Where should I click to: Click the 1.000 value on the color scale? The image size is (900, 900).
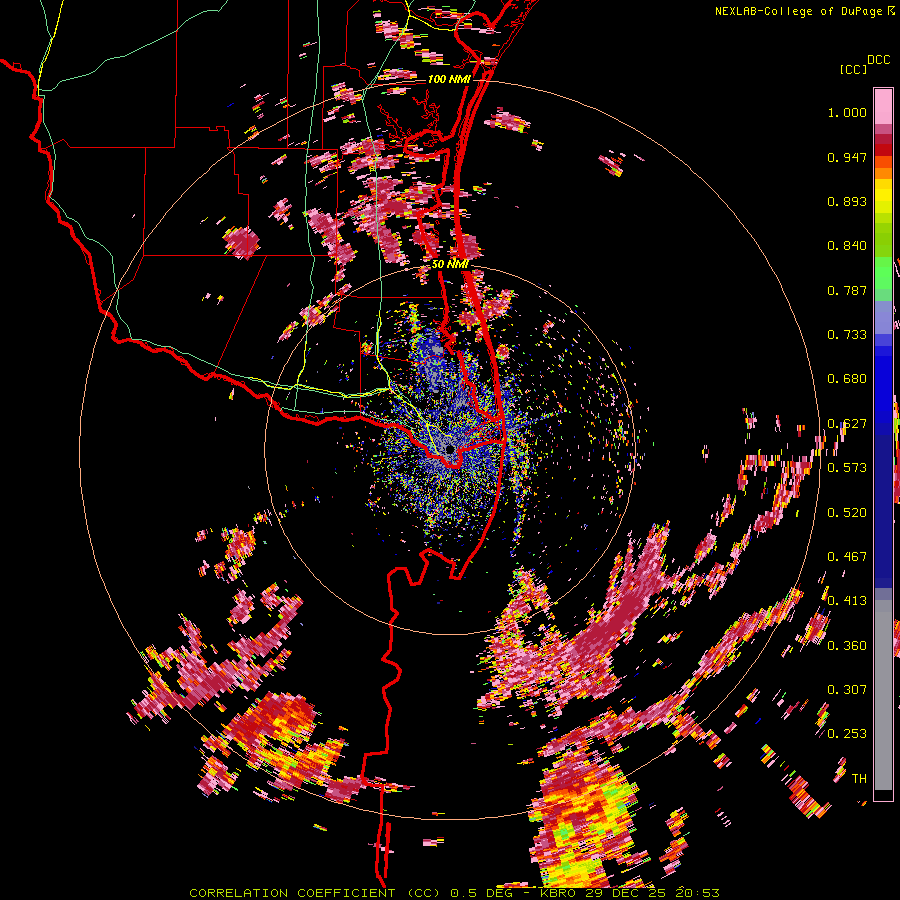[847, 112]
